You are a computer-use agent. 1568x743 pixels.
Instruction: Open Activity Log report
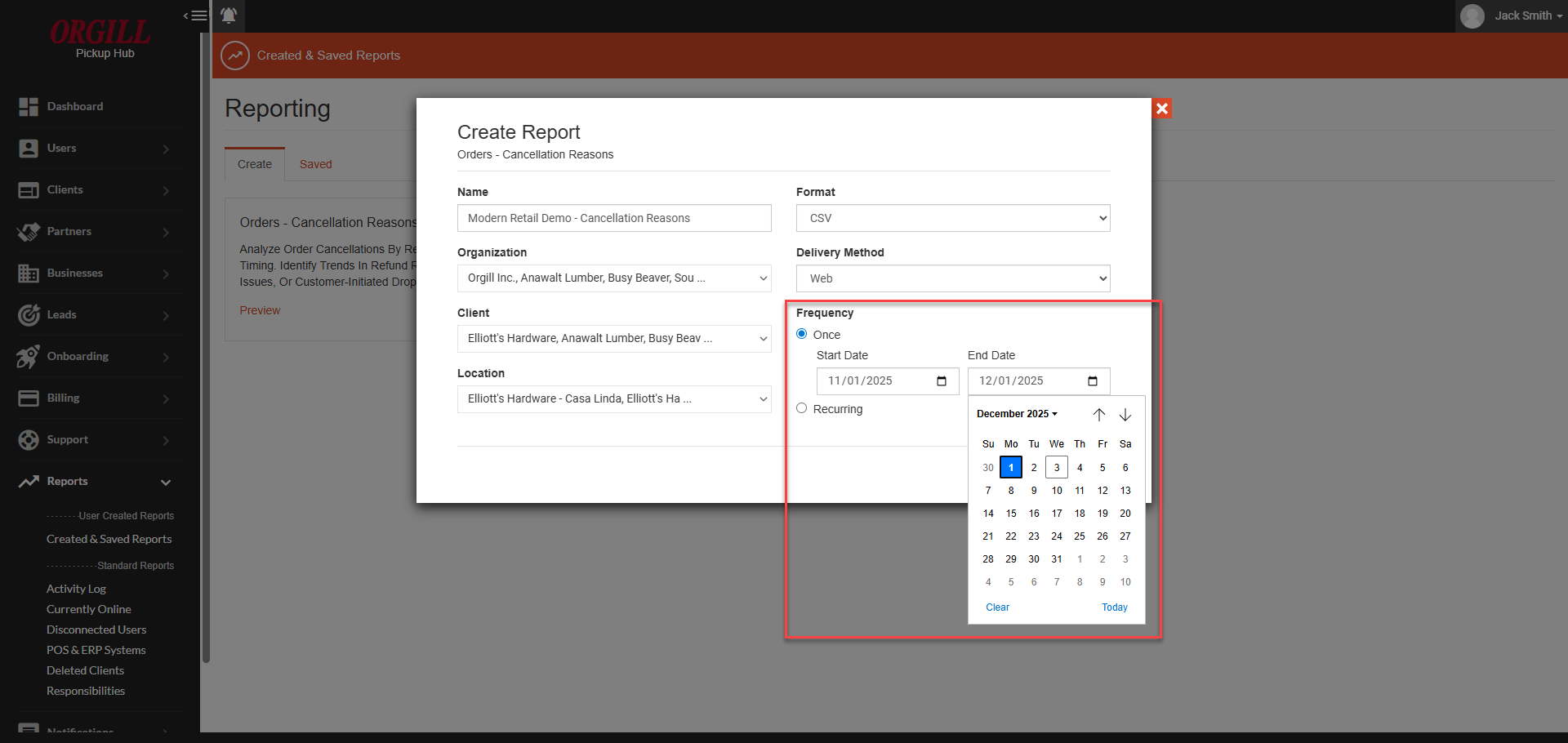(77, 589)
